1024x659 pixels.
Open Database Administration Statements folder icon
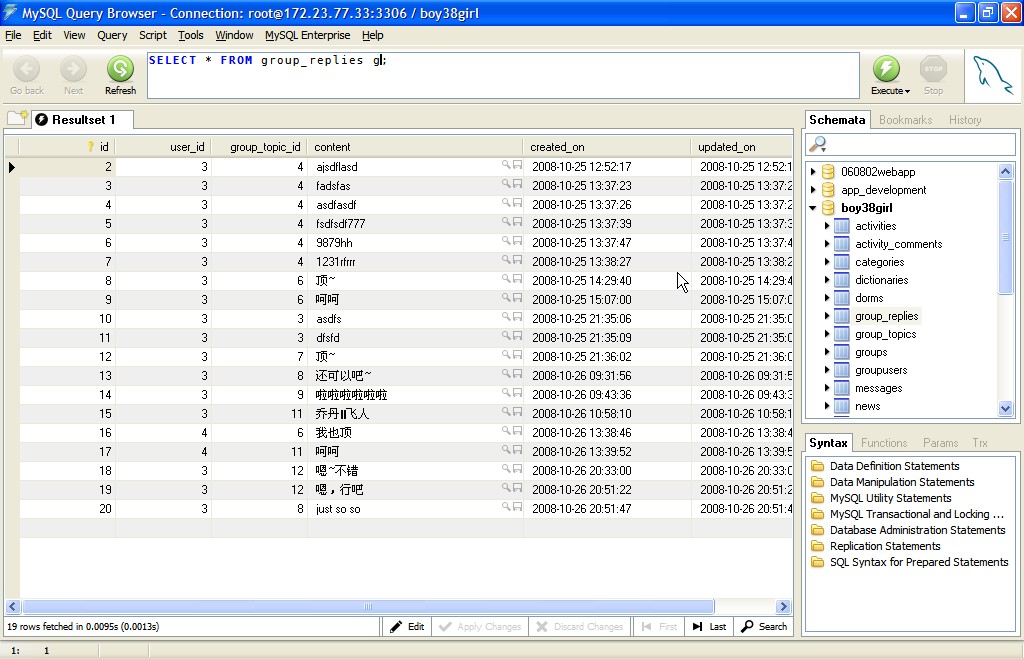point(817,530)
